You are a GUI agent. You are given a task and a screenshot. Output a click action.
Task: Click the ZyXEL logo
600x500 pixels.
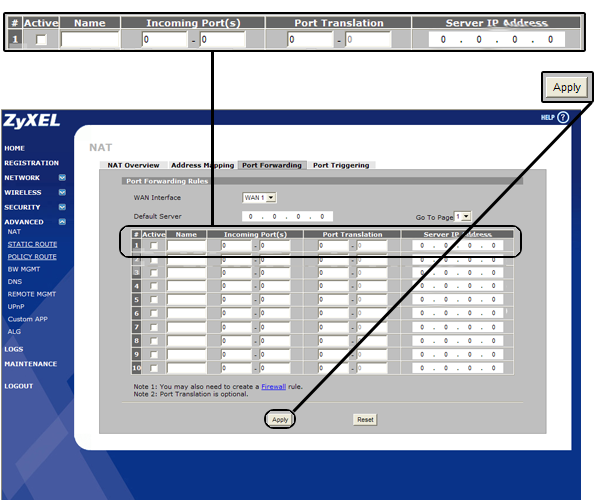[x=31, y=121]
